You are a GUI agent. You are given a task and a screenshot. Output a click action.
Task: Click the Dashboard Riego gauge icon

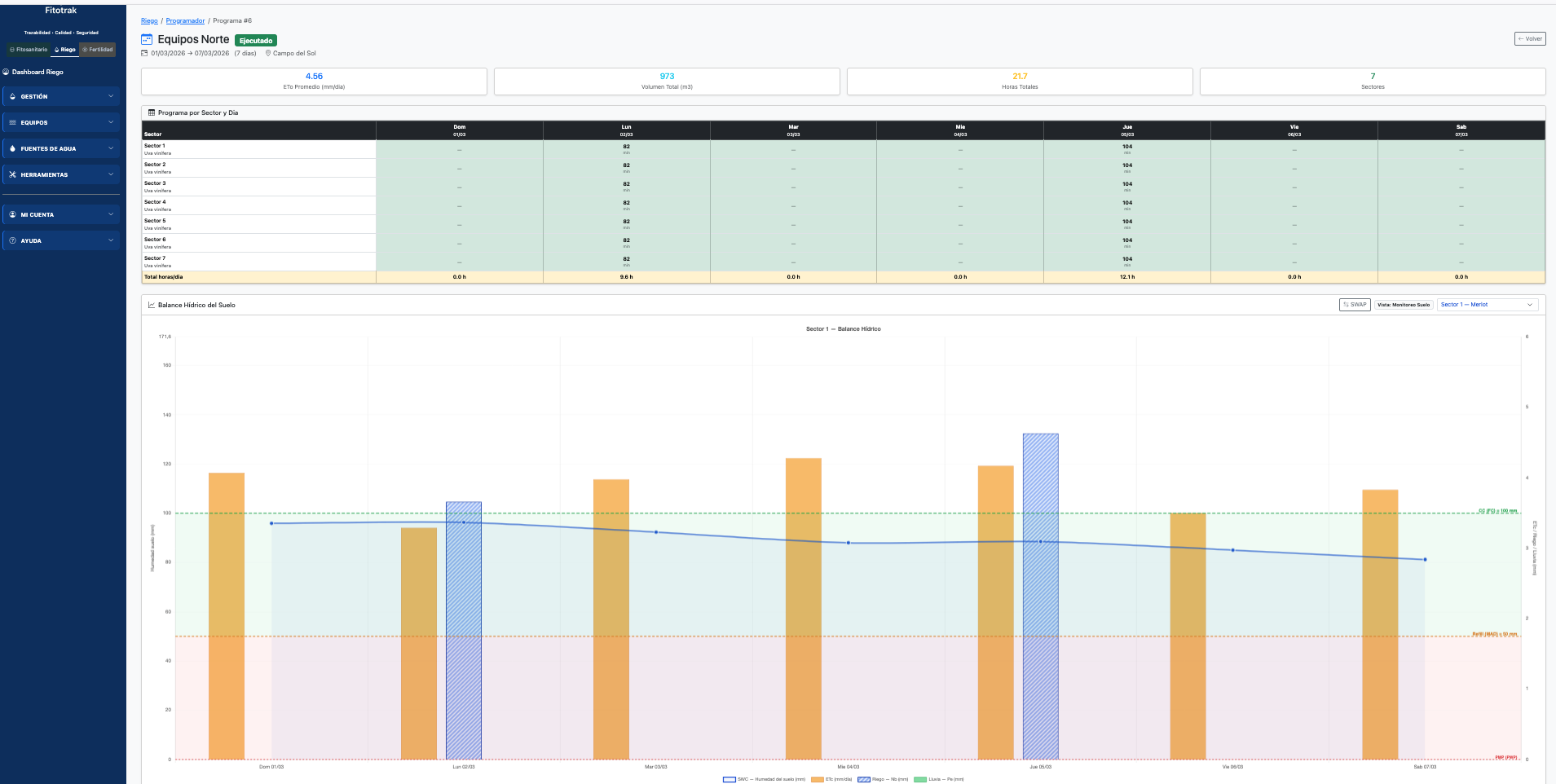7,72
